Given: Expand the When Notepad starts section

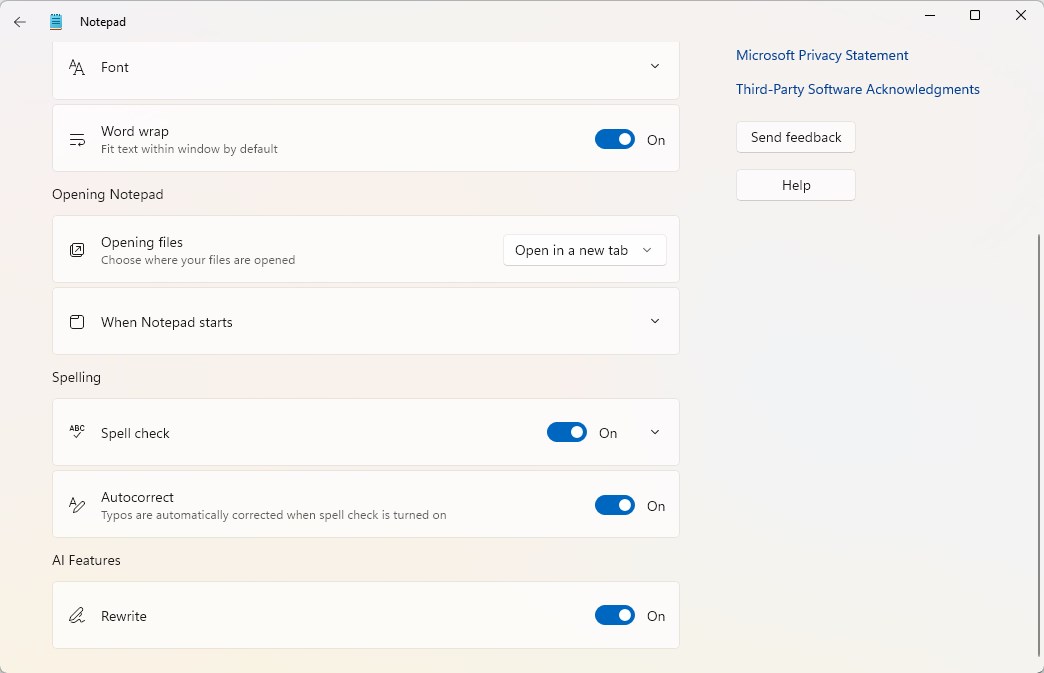Looking at the screenshot, I should tap(655, 322).
